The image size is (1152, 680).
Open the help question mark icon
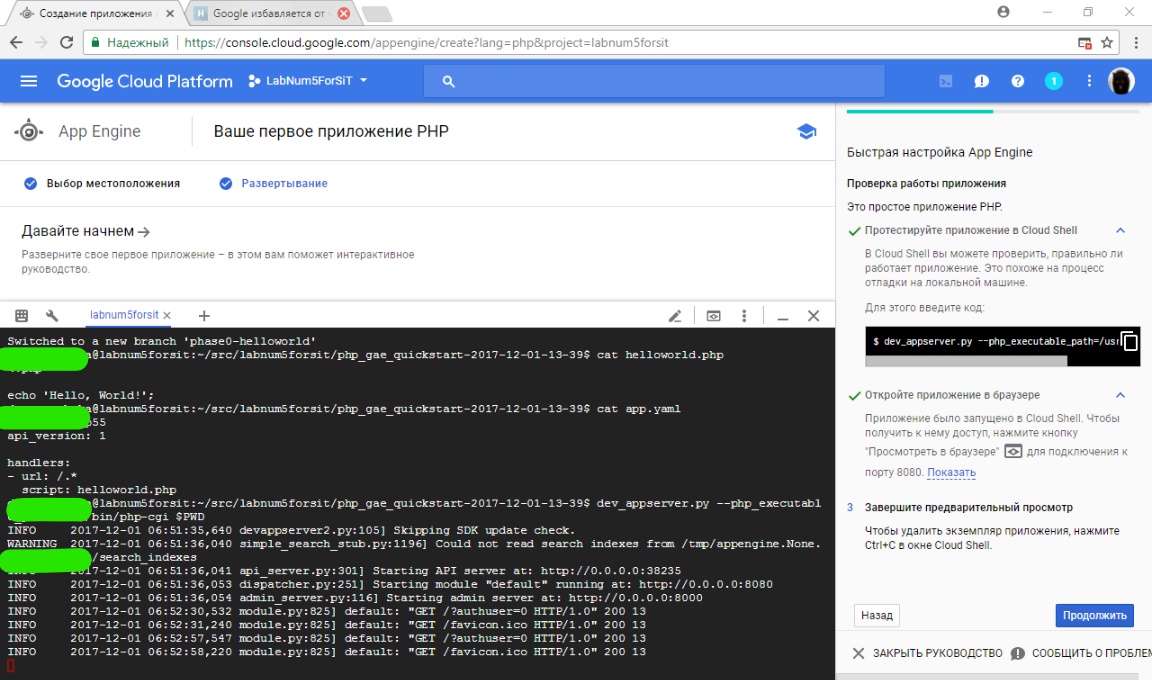[1018, 81]
